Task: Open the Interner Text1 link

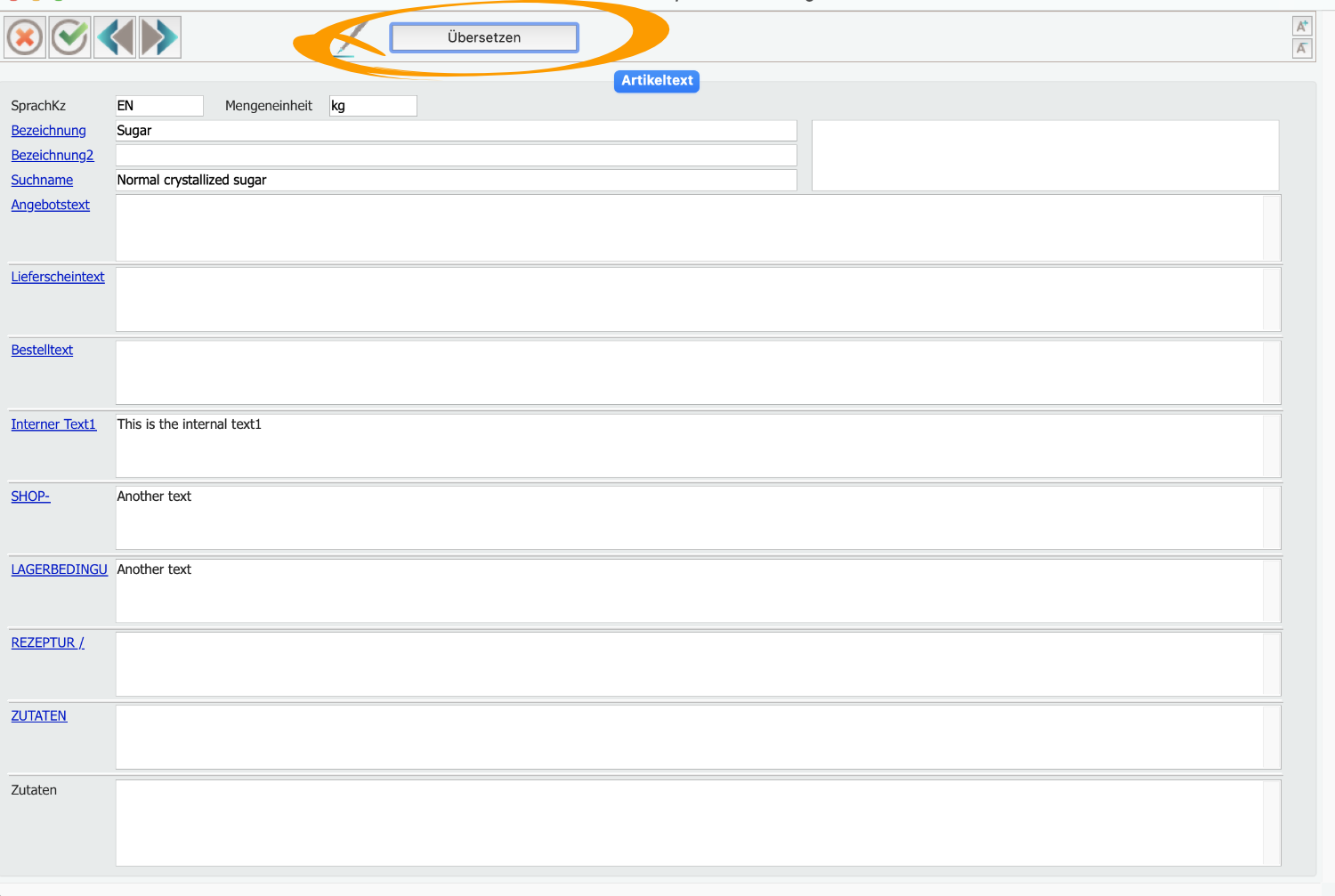Action: tap(53, 424)
